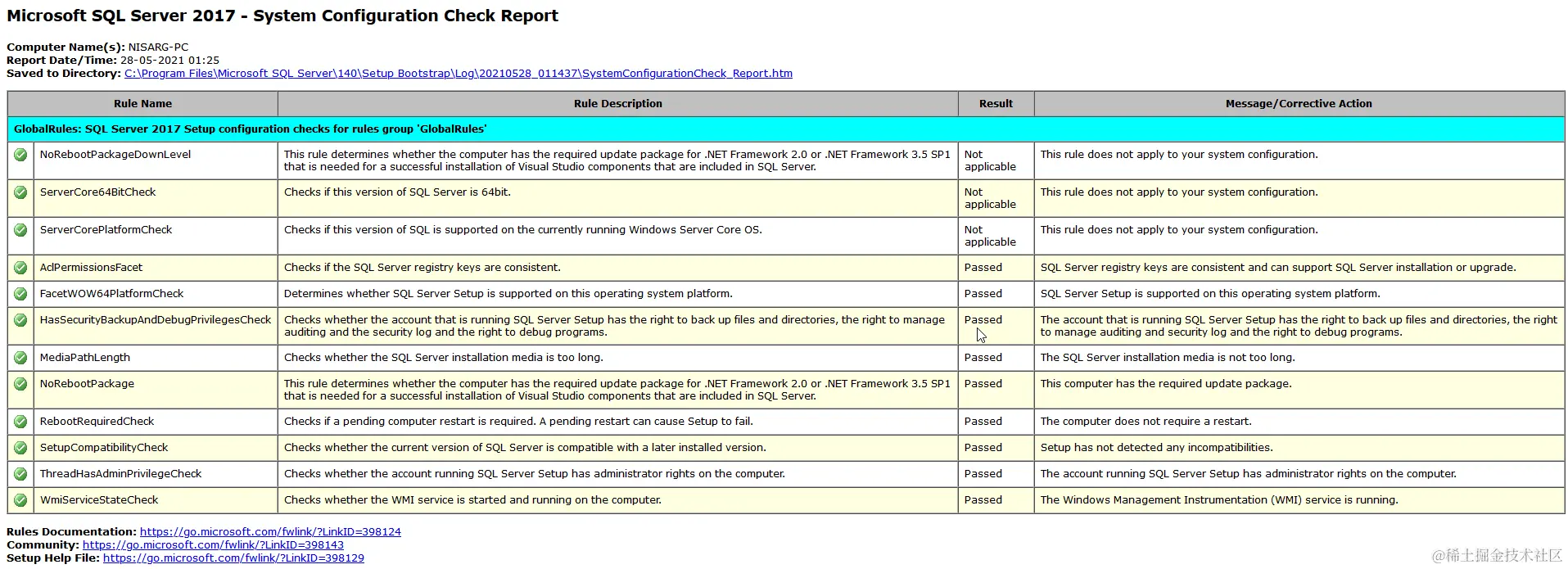Open the Setup Help File link LinkID=398129
The height and width of the screenshot is (569, 1568).
pos(233,558)
